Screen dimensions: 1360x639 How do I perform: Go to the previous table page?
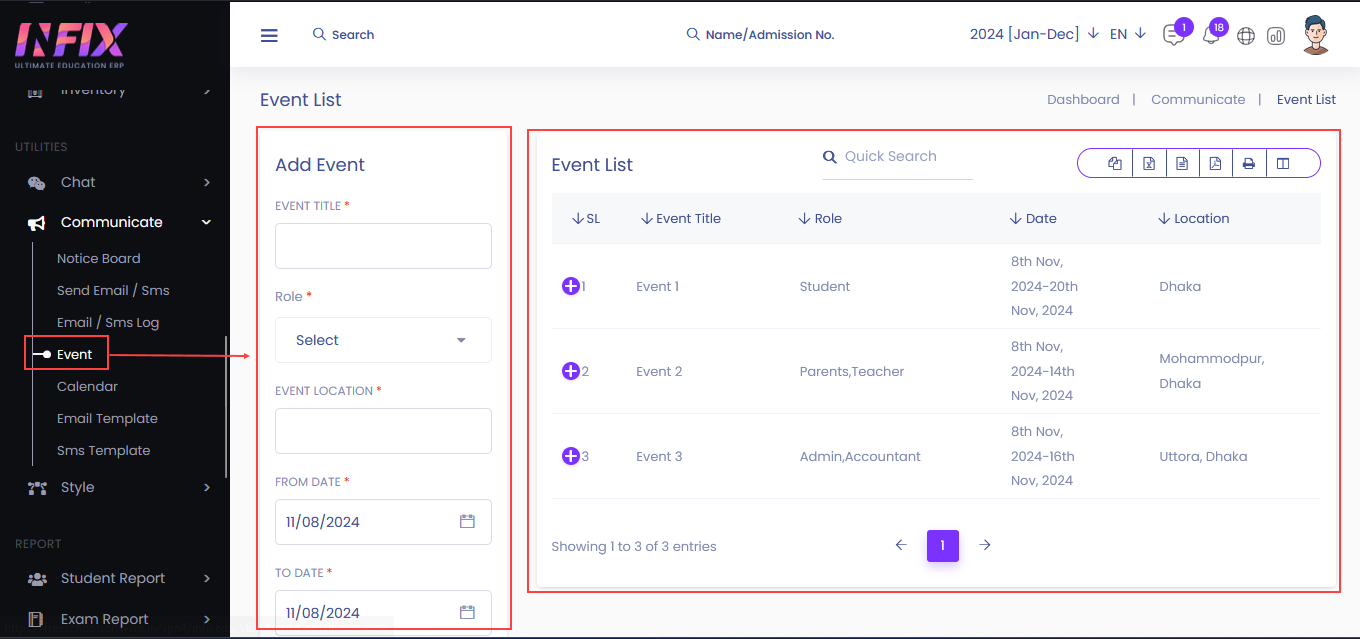pos(900,545)
